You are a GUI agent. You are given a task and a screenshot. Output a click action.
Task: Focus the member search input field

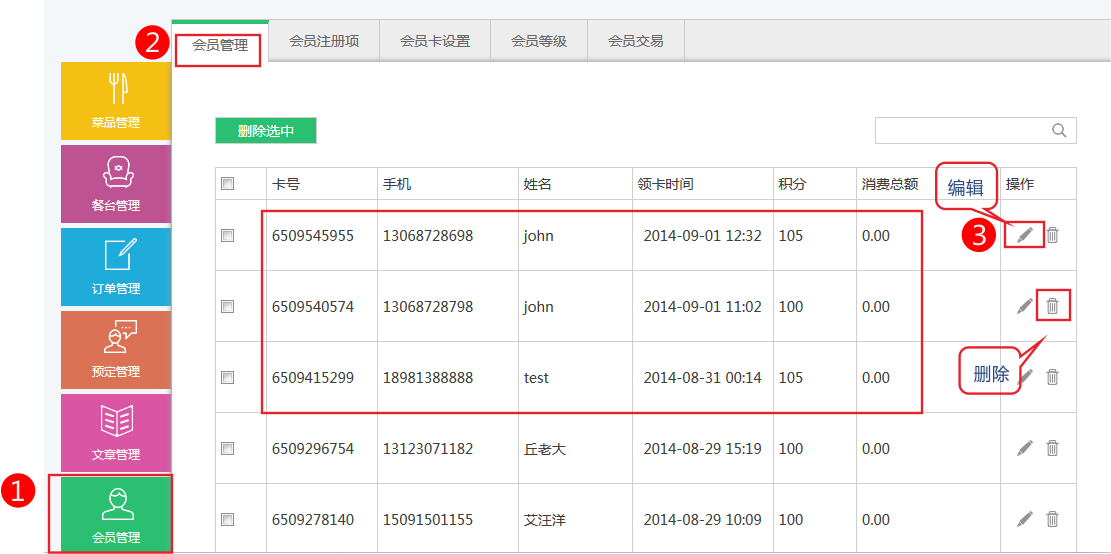coord(960,131)
